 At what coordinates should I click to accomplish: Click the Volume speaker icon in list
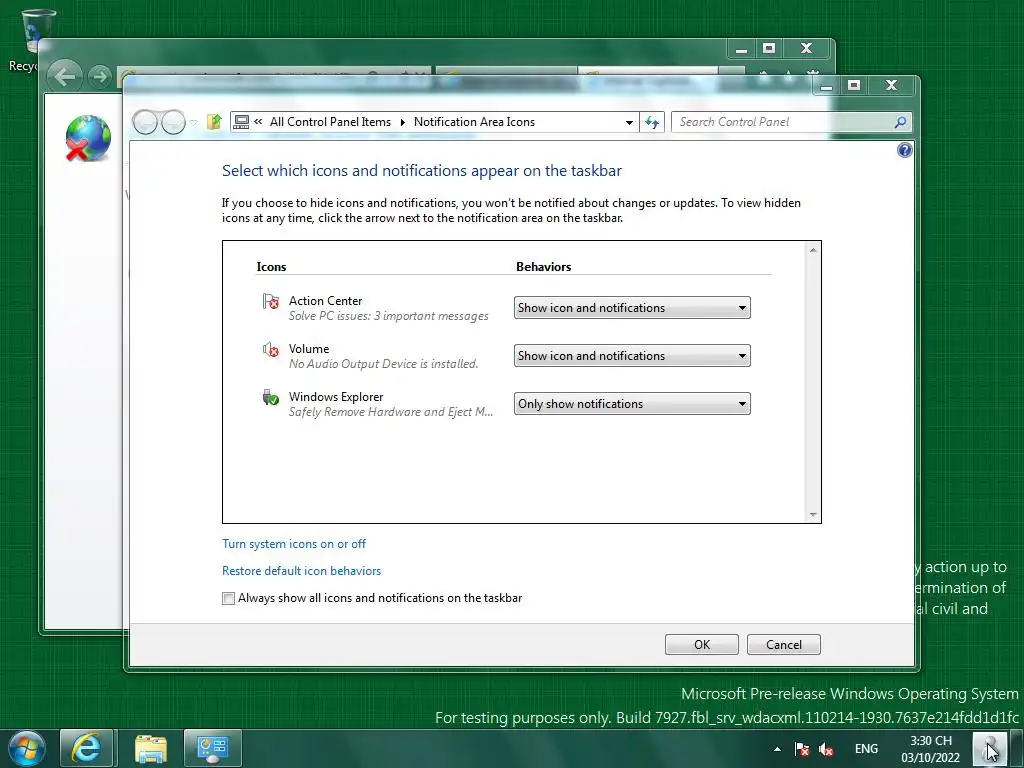point(270,350)
